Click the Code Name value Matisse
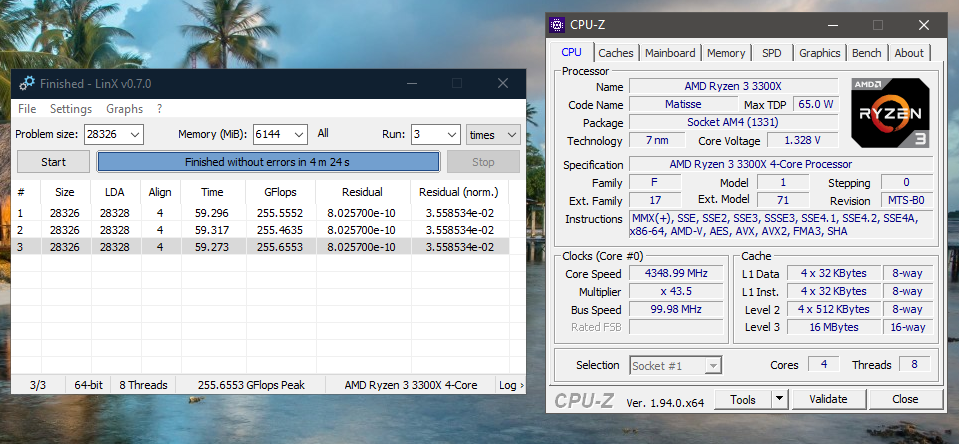The width and height of the screenshot is (959, 444). click(x=683, y=104)
